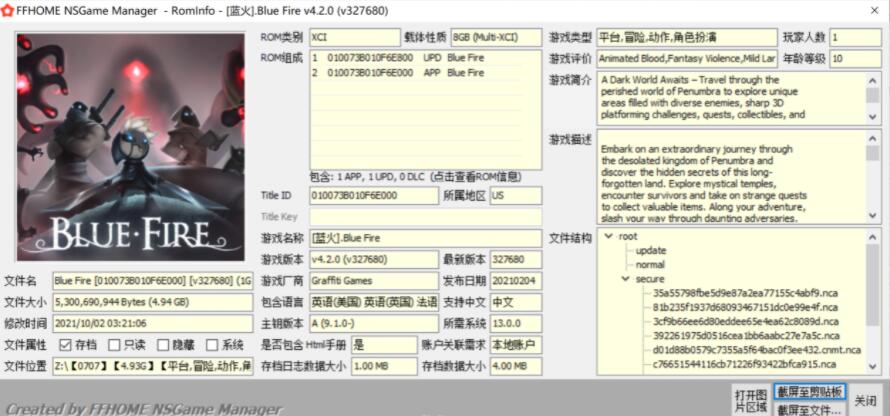Click the 游戏版本 v4.2.0 field

pyautogui.click(x=374, y=259)
